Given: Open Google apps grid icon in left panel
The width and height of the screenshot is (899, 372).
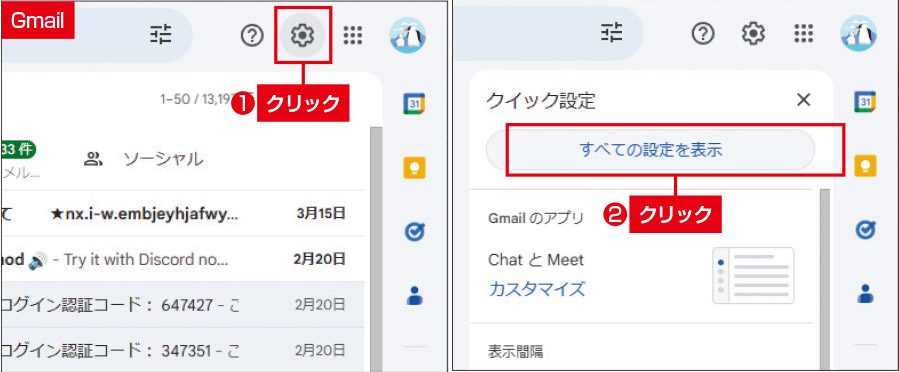Looking at the screenshot, I should click(353, 36).
